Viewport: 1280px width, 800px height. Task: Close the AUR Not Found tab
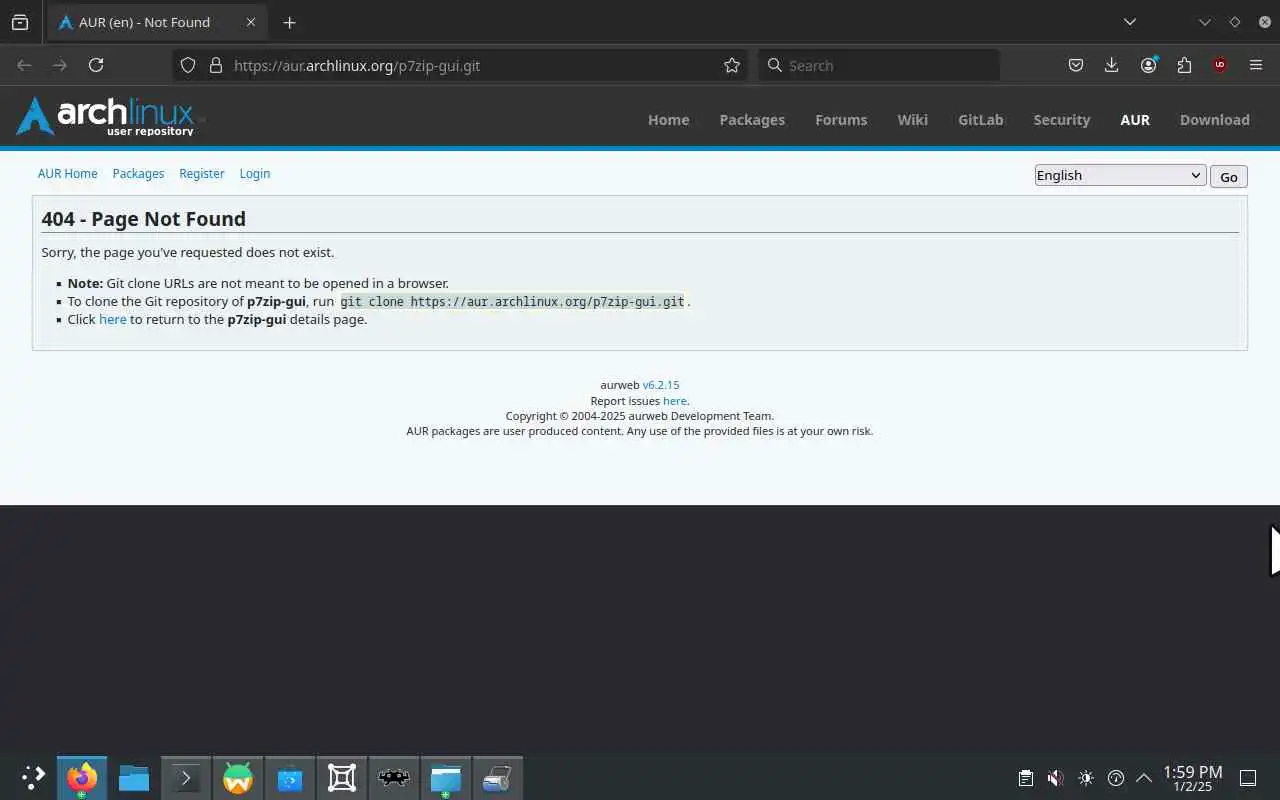[x=251, y=22]
